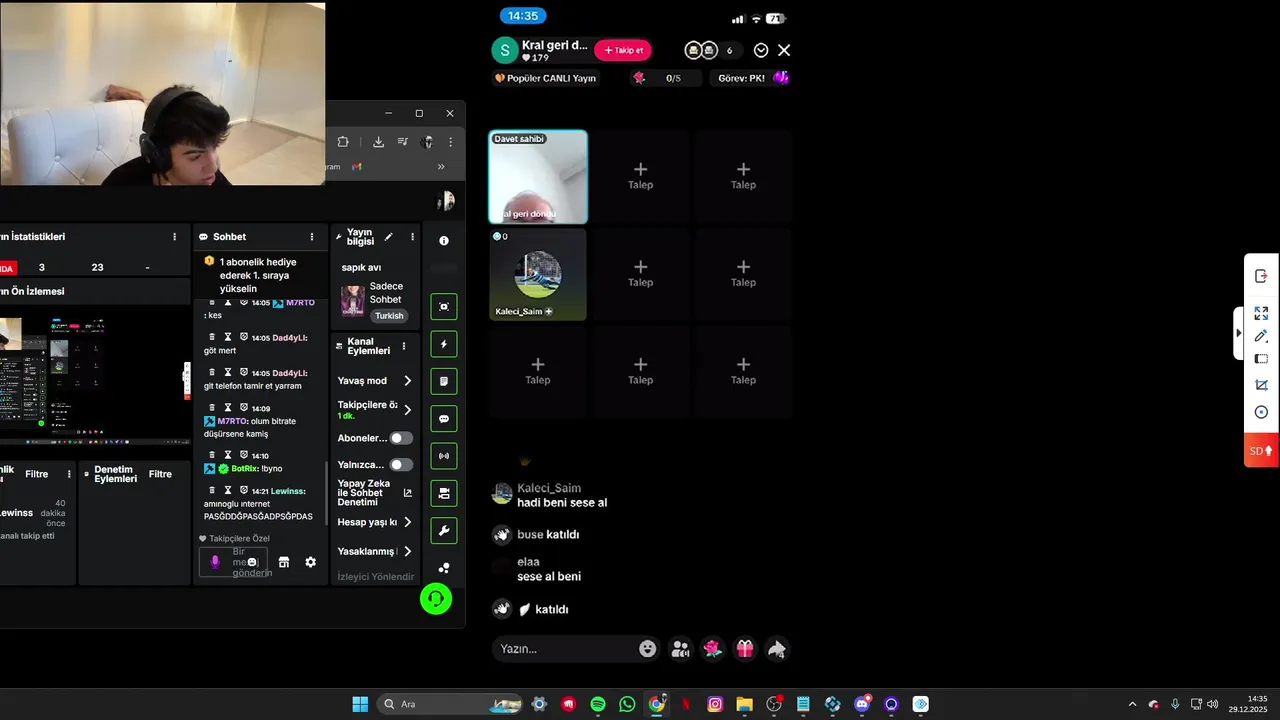Edit stream info with the pencil icon
The width and height of the screenshot is (1280, 720).
389,237
